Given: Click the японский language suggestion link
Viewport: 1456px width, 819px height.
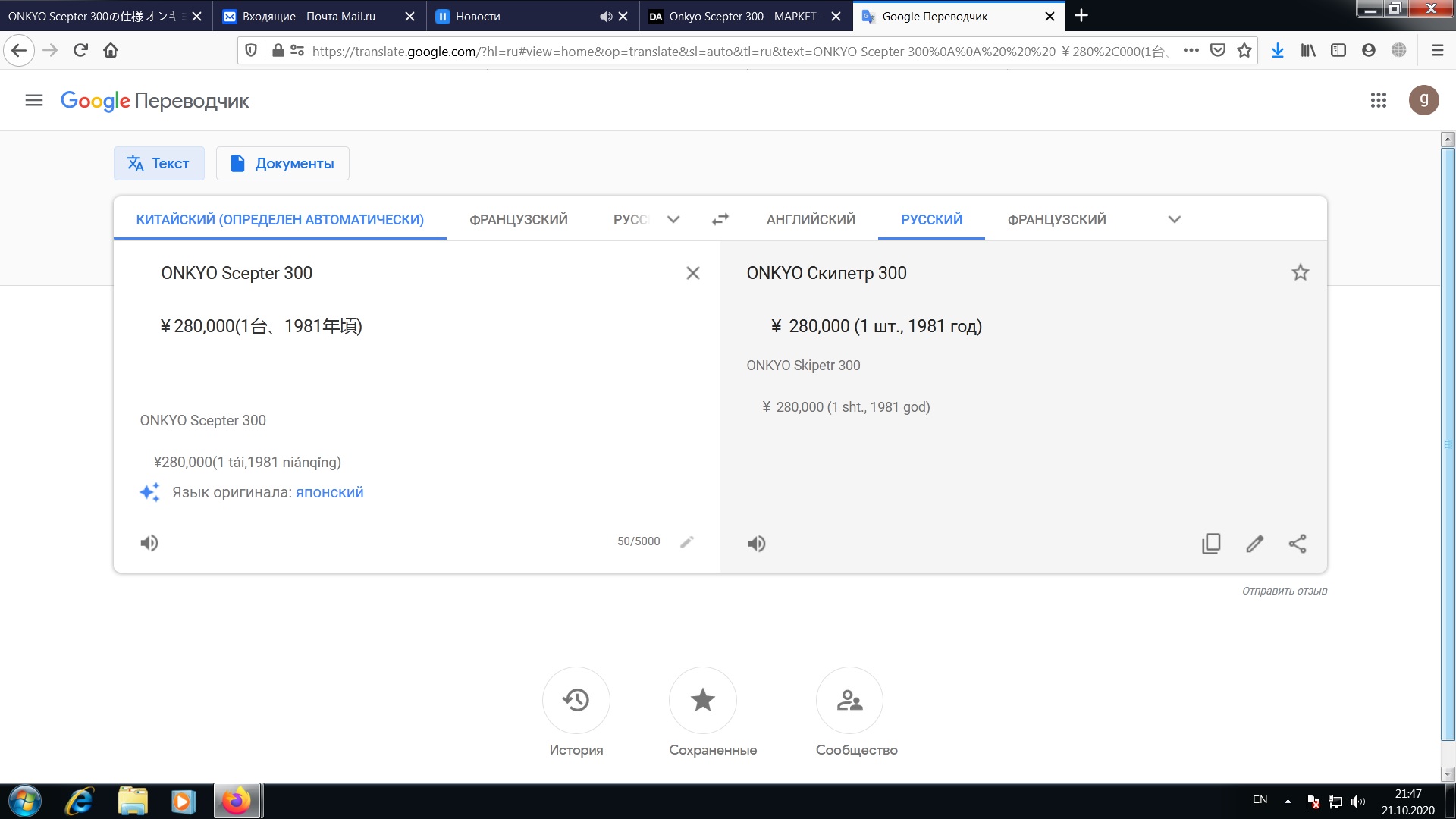Looking at the screenshot, I should [x=329, y=492].
